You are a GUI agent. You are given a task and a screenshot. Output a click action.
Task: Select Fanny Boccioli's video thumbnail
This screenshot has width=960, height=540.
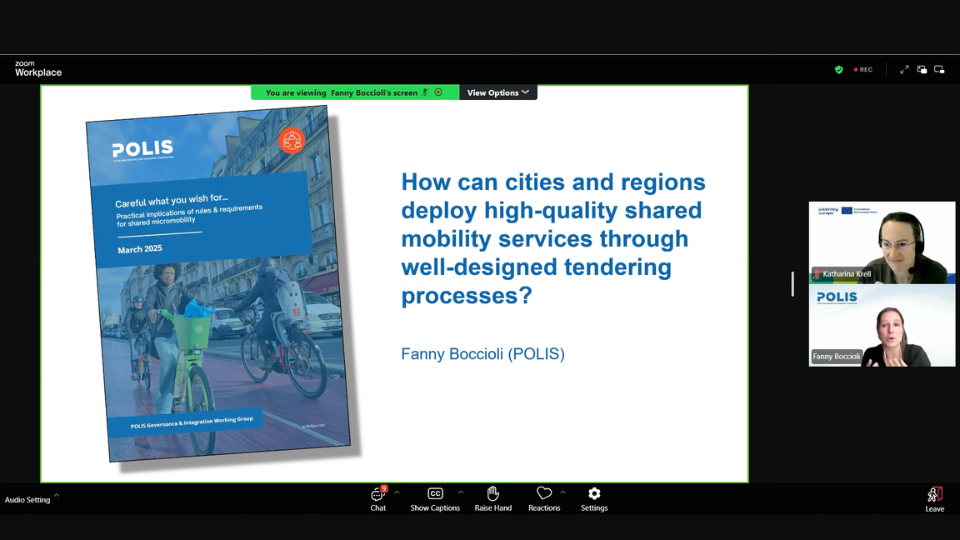pos(881,326)
